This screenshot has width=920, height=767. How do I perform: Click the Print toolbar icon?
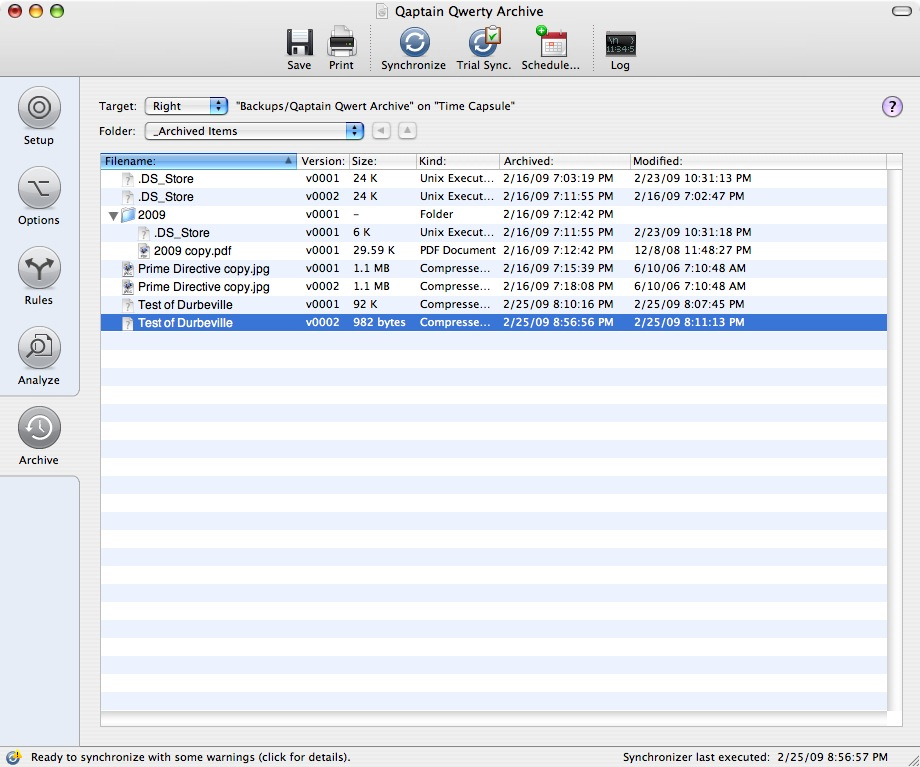(341, 42)
